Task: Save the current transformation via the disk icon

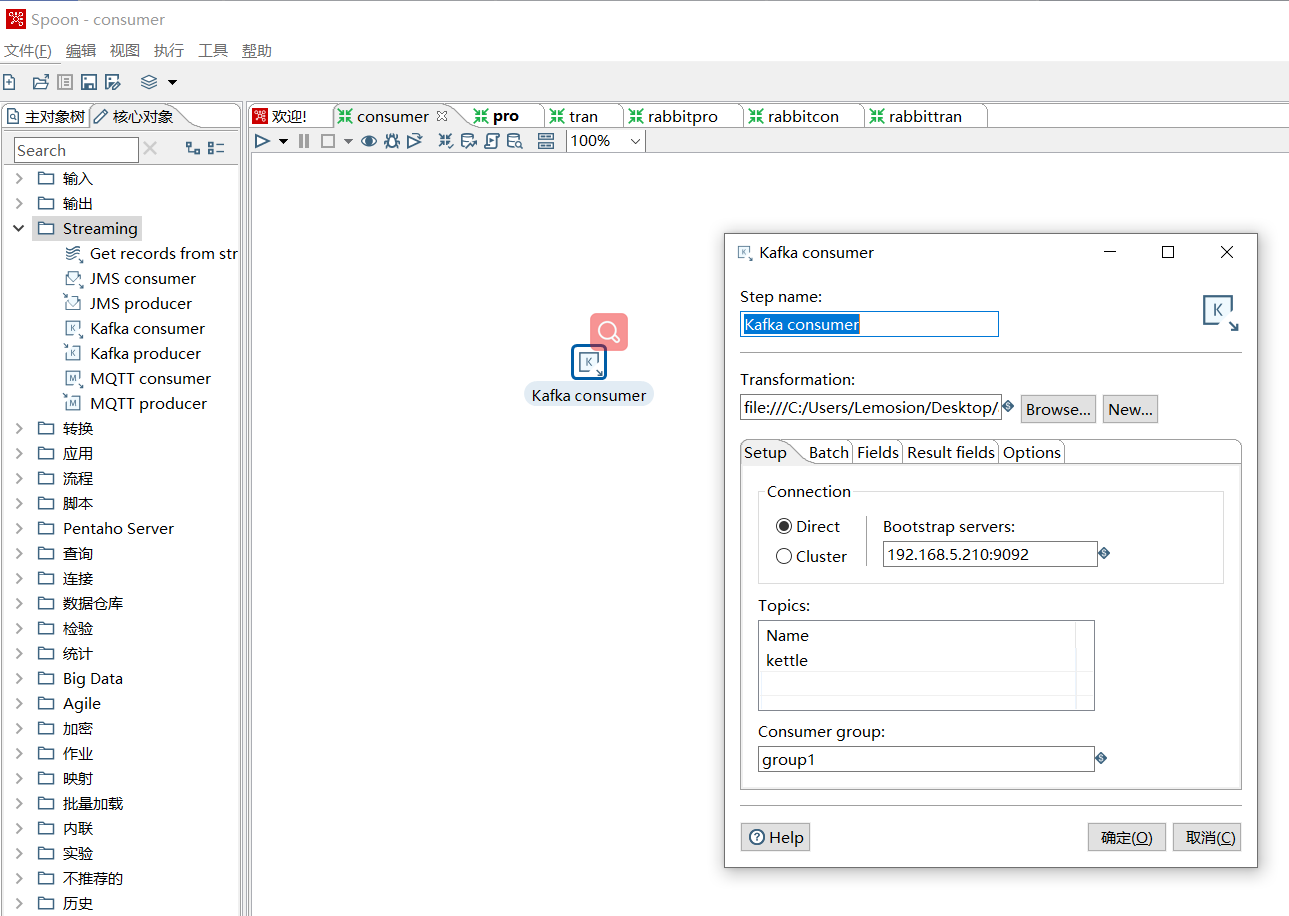Action: 89,82
